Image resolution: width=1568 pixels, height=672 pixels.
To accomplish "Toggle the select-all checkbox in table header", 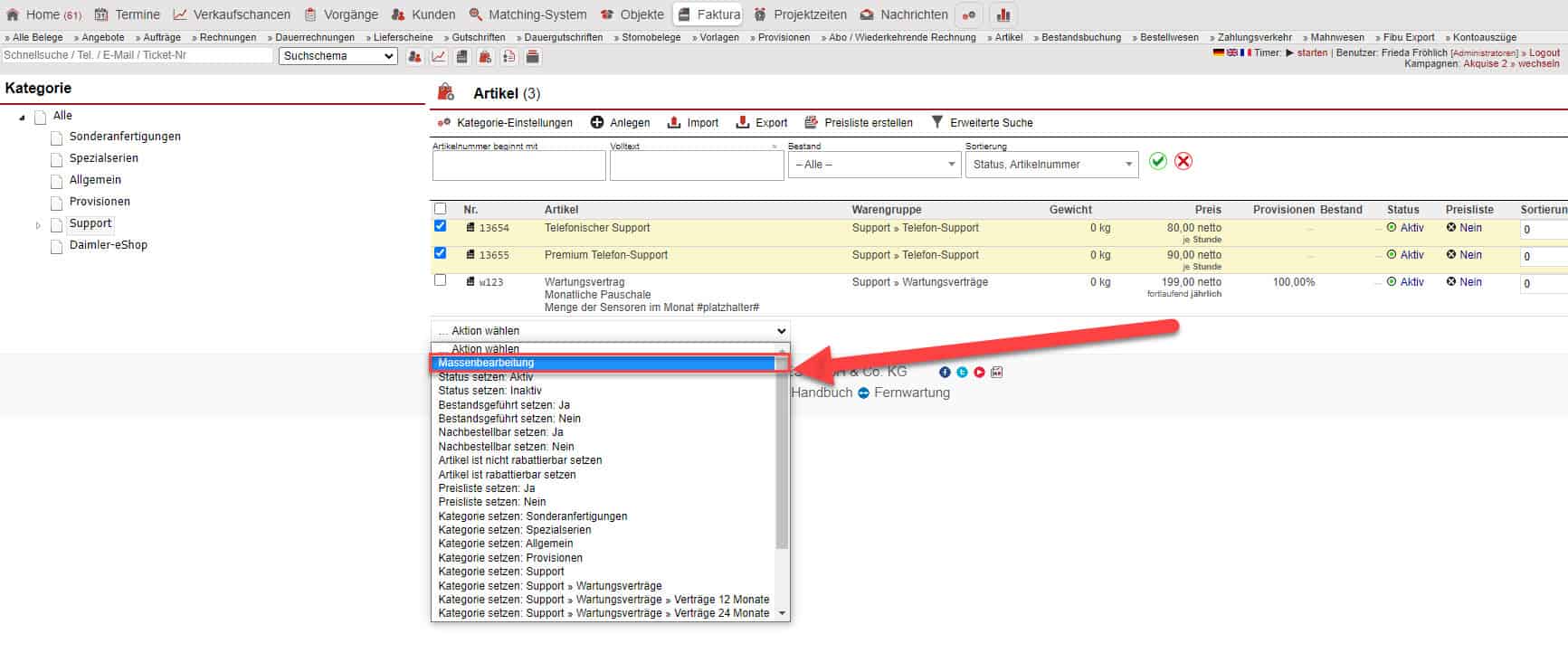I will tap(441, 209).
